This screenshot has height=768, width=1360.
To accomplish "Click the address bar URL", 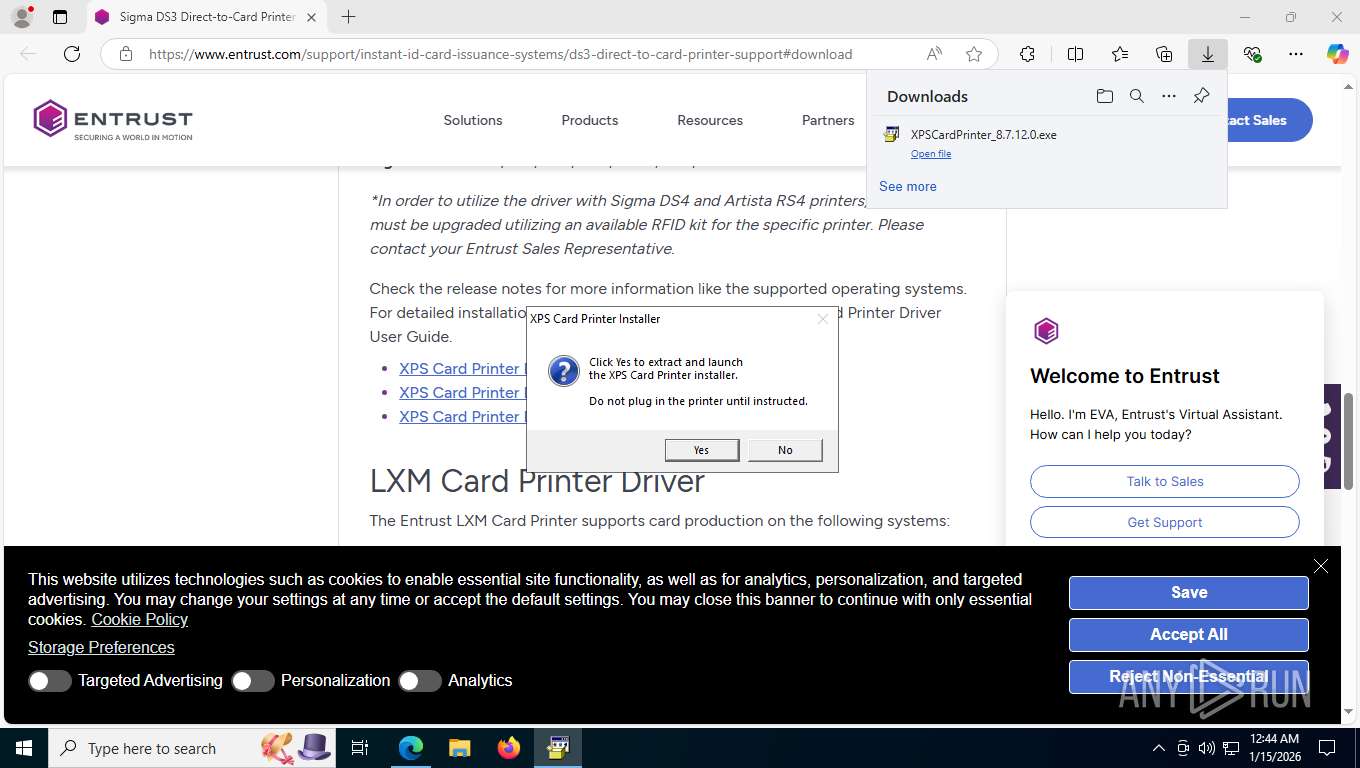I will coord(500,54).
